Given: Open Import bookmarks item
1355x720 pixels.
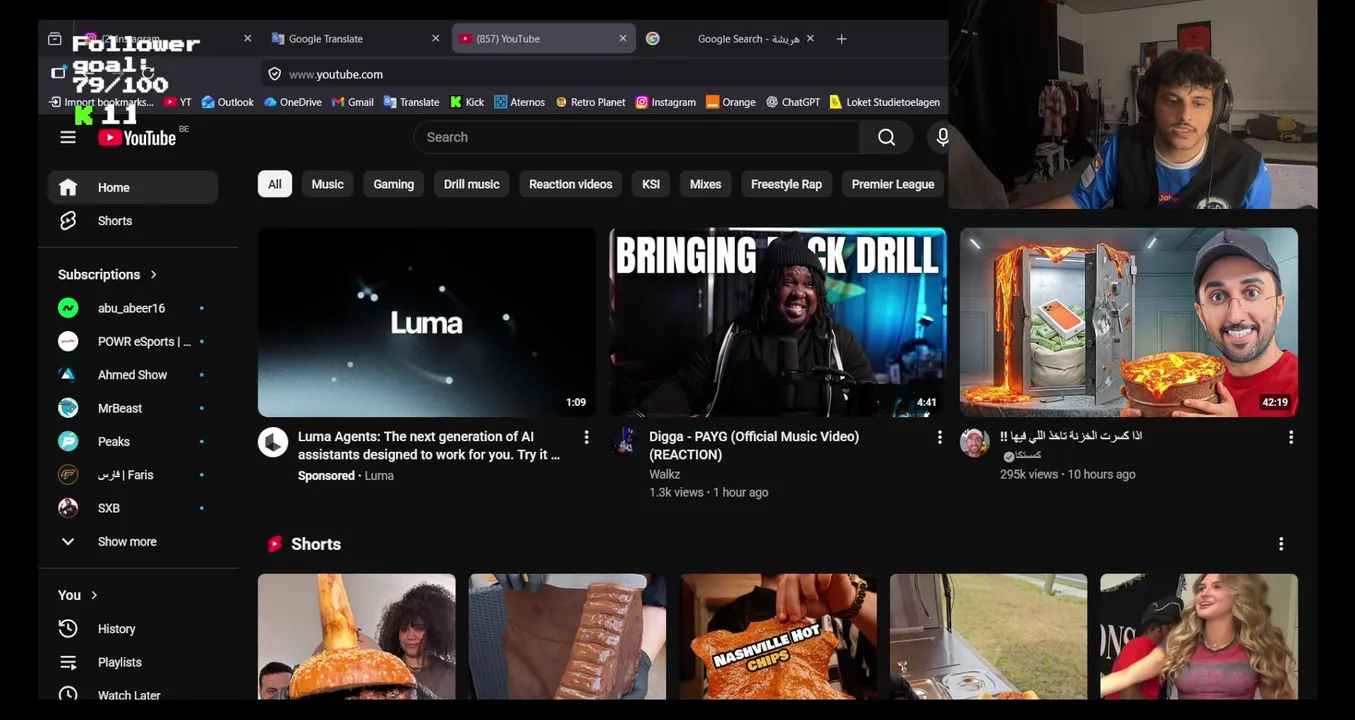Looking at the screenshot, I should tap(101, 102).
